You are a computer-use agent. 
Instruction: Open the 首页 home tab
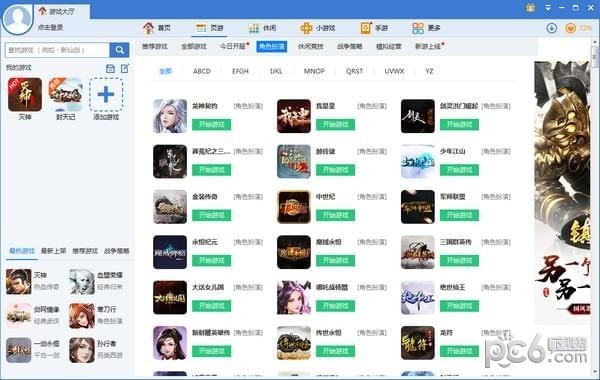pyautogui.click(x=157, y=28)
